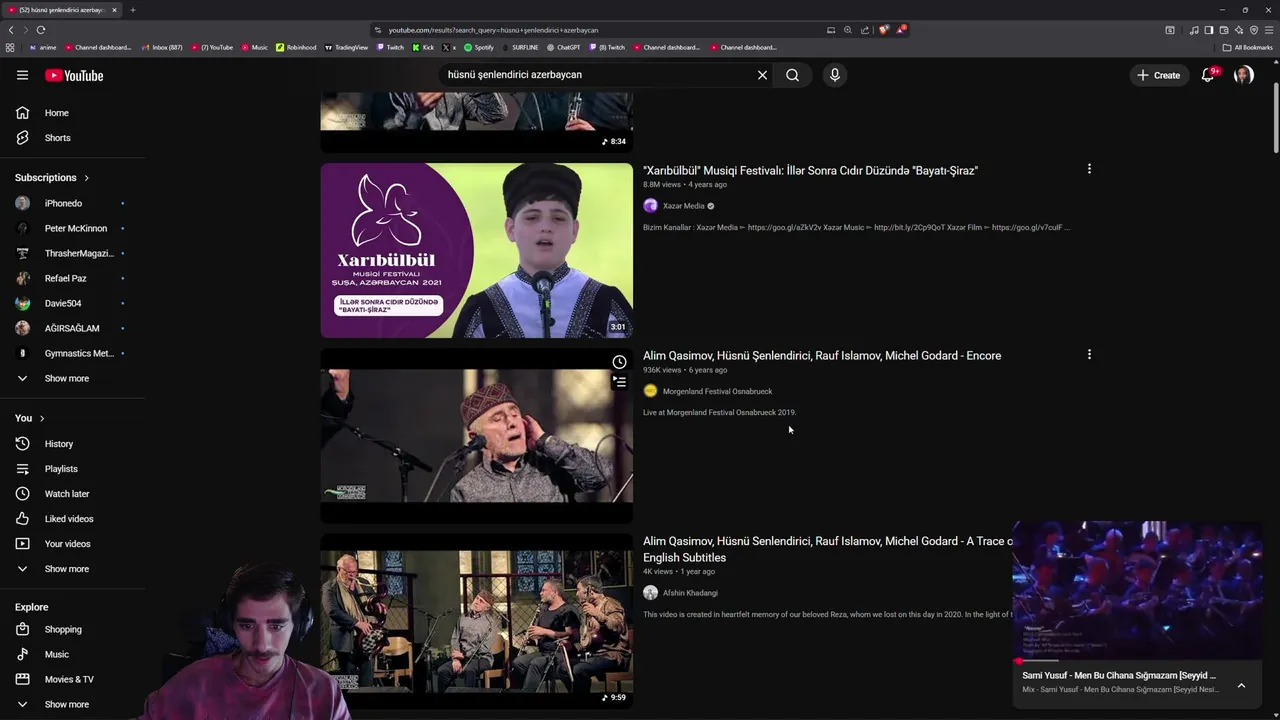Start voice search with microphone
The height and width of the screenshot is (720, 1280).
pyautogui.click(x=834, y=75)
